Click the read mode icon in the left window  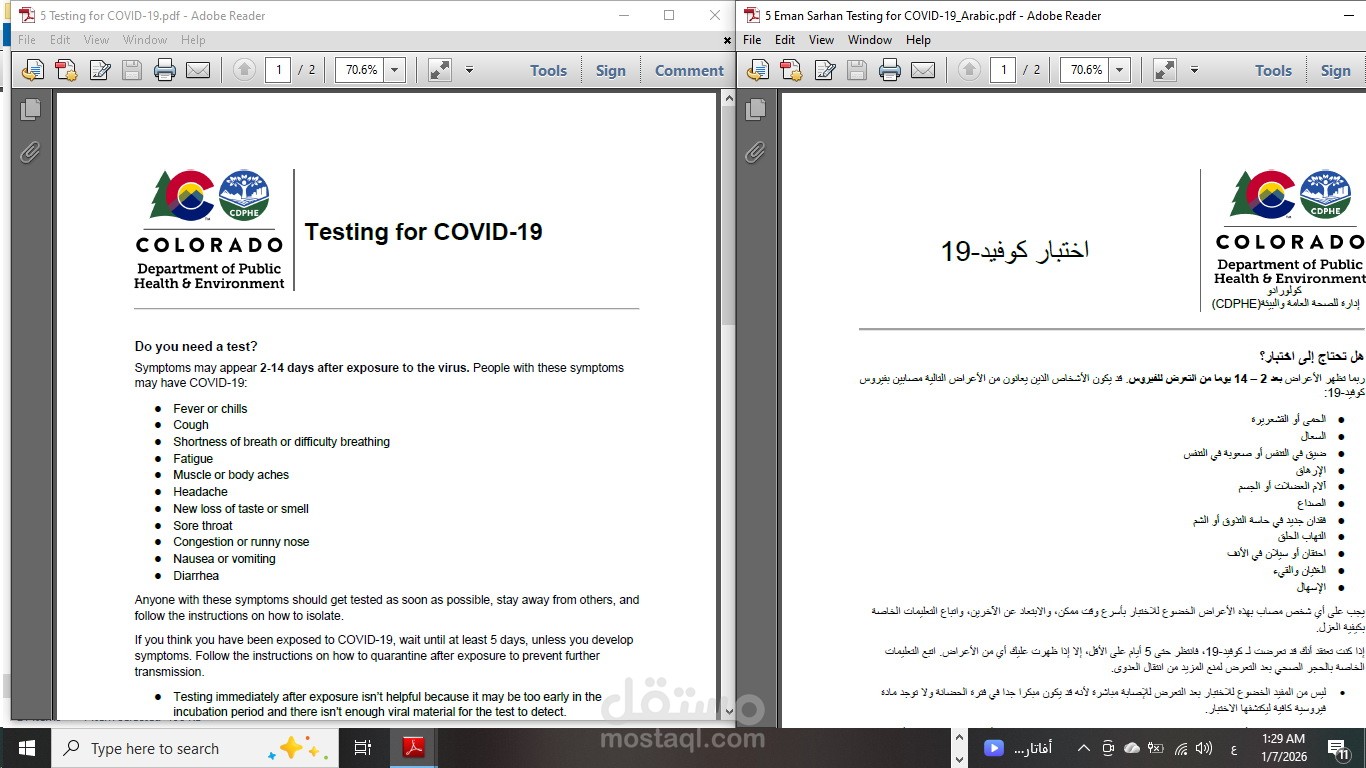click(x=439, y=70)
